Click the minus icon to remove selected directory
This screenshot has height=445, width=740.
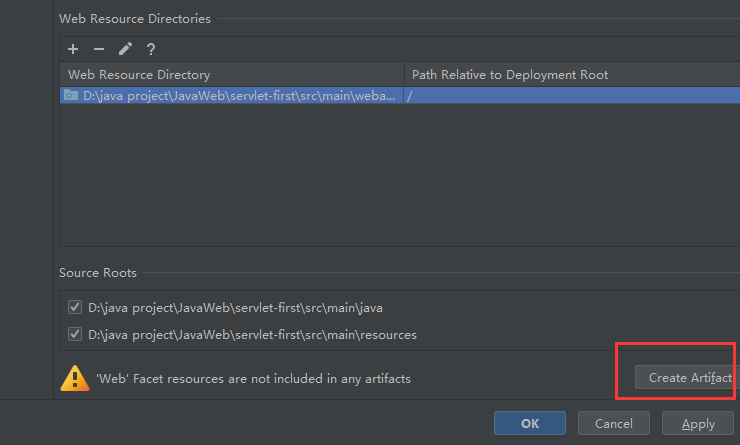point(98,49)
